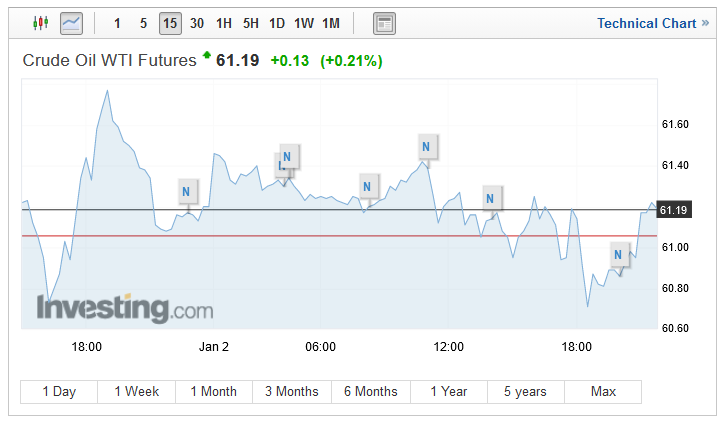The width and height of the screenshot is (725, 426).
Task: Click the 61.60 axis label
Action: click(x=675, y=124)
